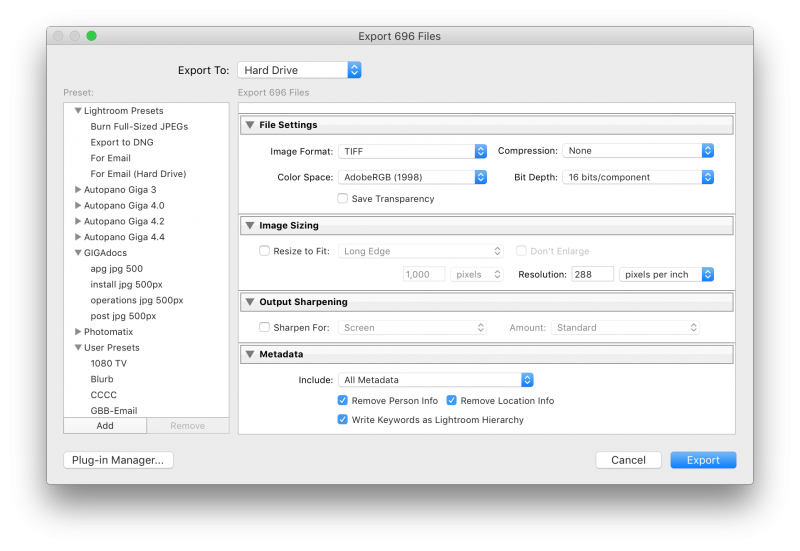Open the Plug-in Manager

[x=118, y=460]
